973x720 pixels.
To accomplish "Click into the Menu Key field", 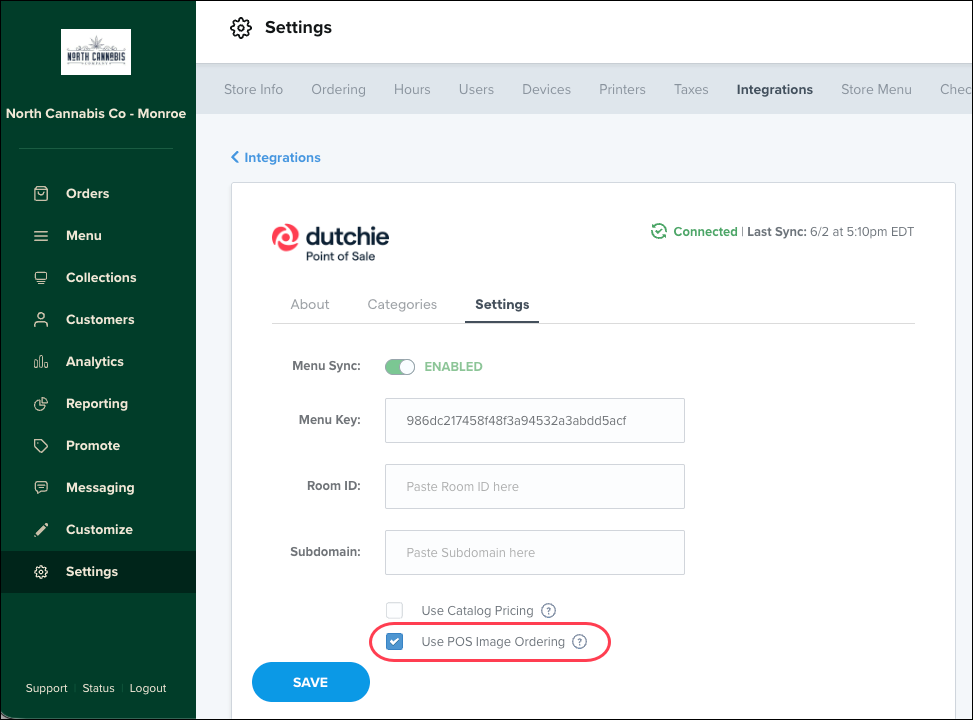I will tap(534, 421).
